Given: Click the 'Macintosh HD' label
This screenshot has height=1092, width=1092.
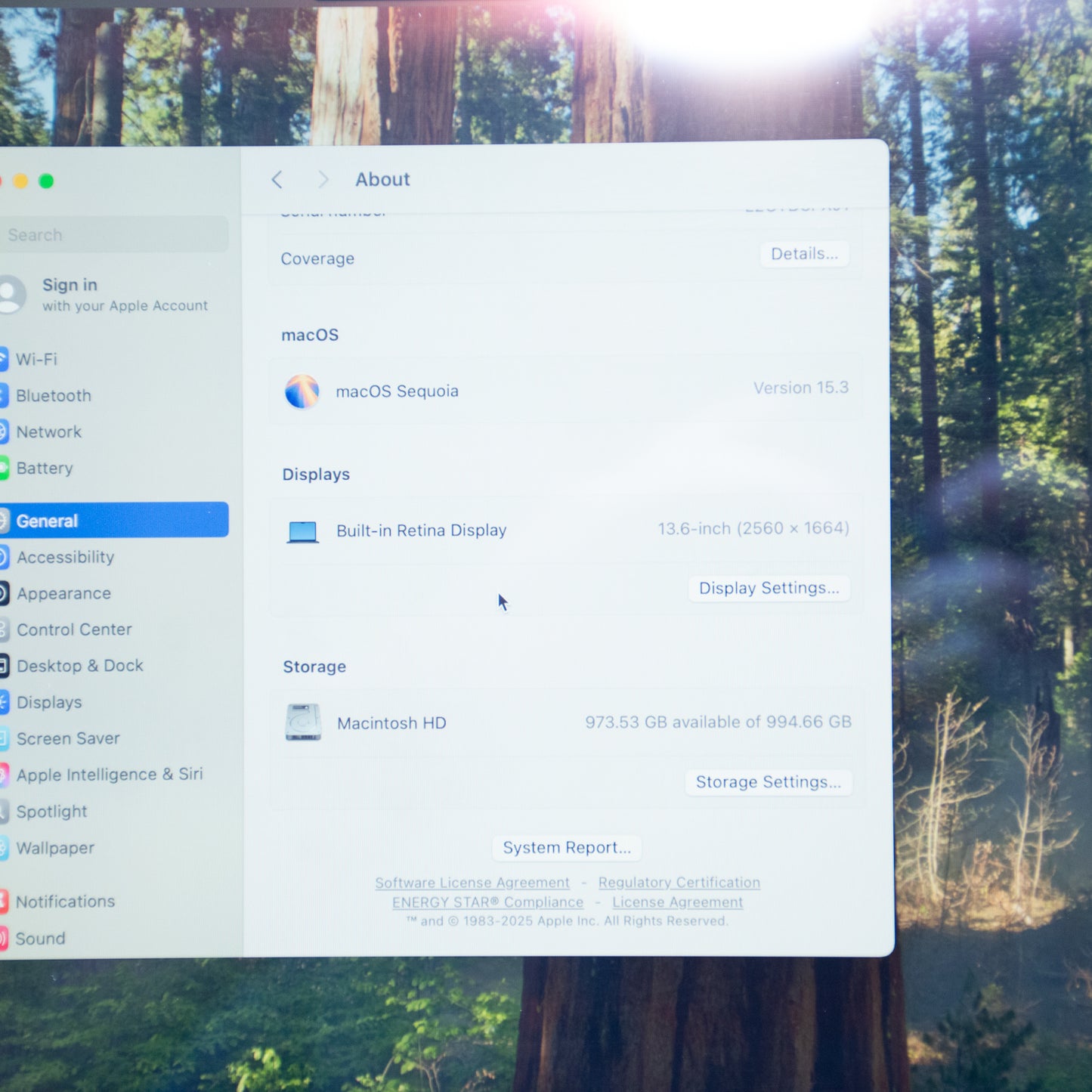Looking at the screenshot, I should 391,723.
